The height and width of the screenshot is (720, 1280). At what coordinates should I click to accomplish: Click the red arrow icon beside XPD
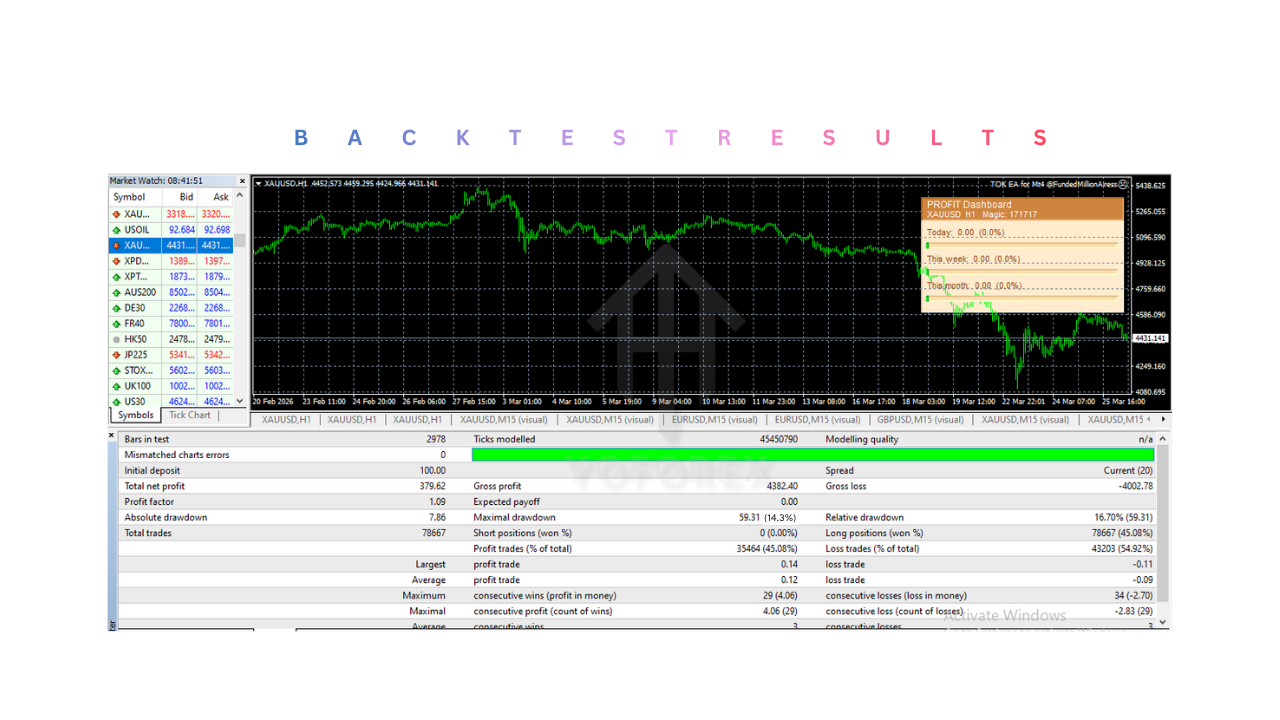(x=117, y=260)
